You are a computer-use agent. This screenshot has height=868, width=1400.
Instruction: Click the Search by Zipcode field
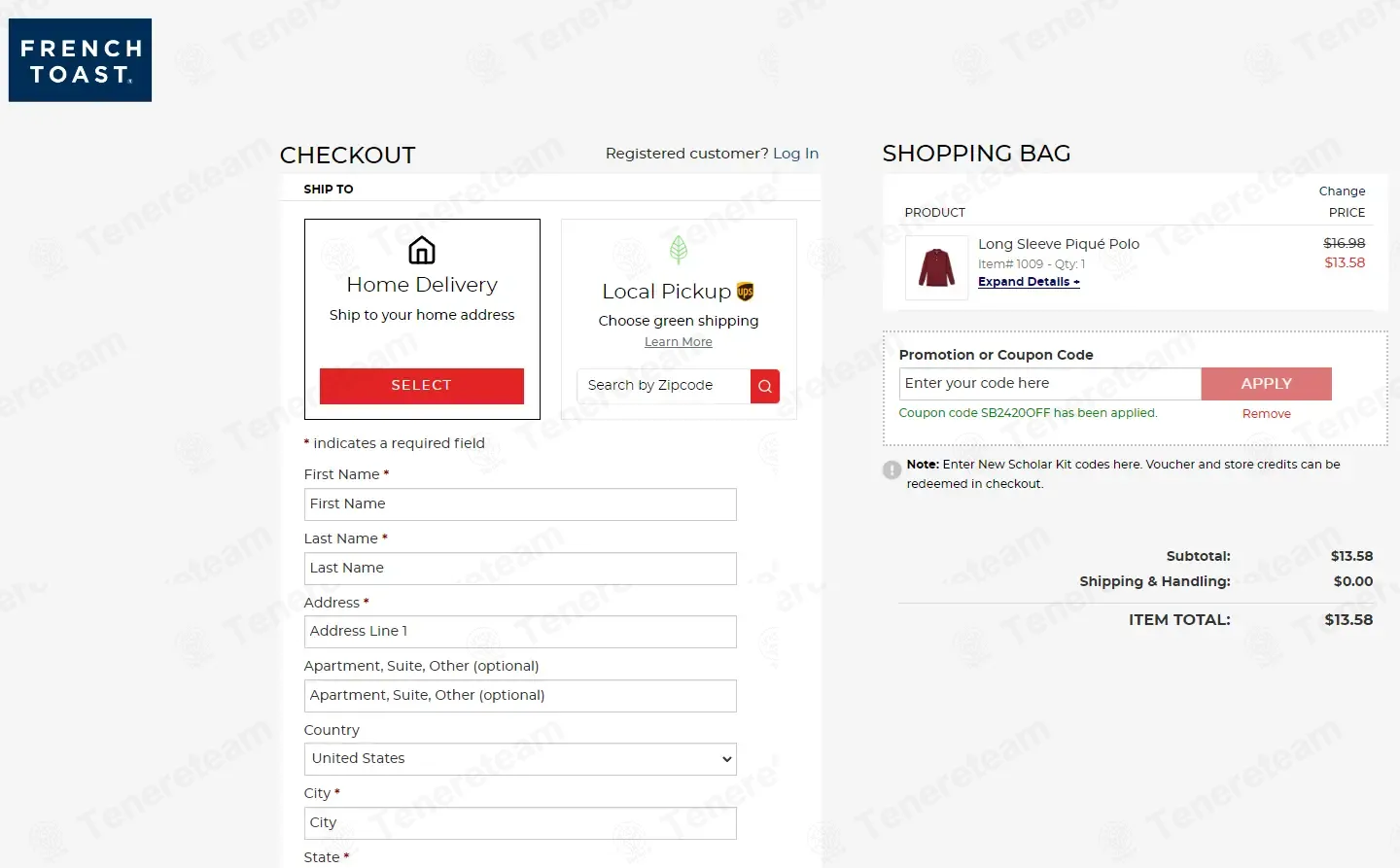[x=664, y=386]
